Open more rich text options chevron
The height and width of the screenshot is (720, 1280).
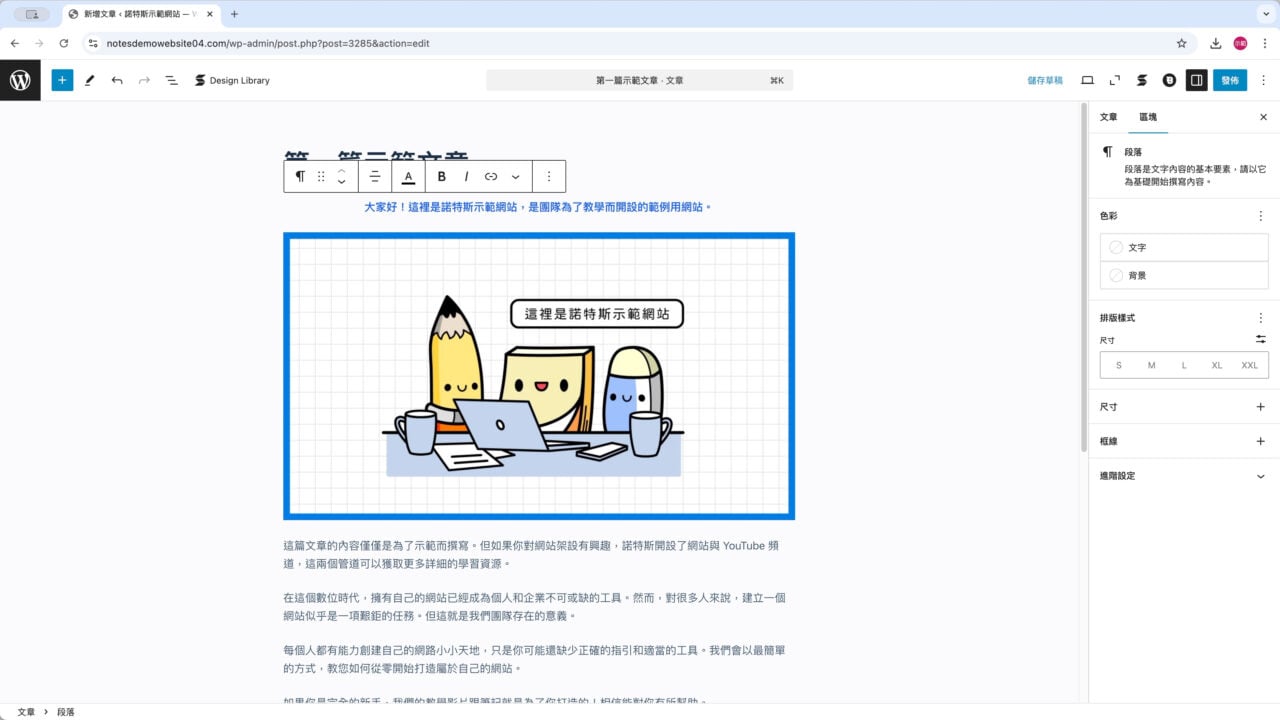(x=515, y=176)
